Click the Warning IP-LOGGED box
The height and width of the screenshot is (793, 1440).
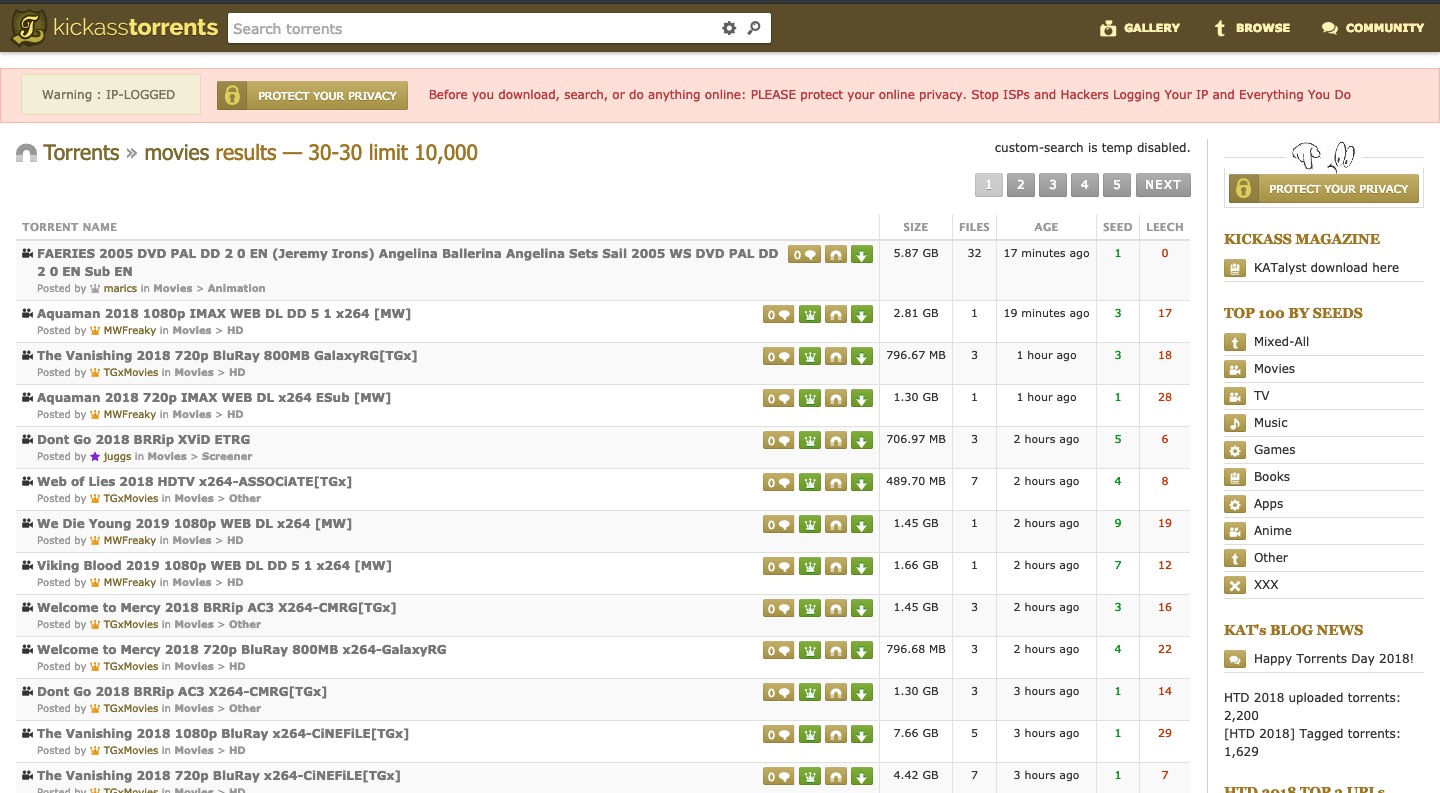click(x=110, y=95)
